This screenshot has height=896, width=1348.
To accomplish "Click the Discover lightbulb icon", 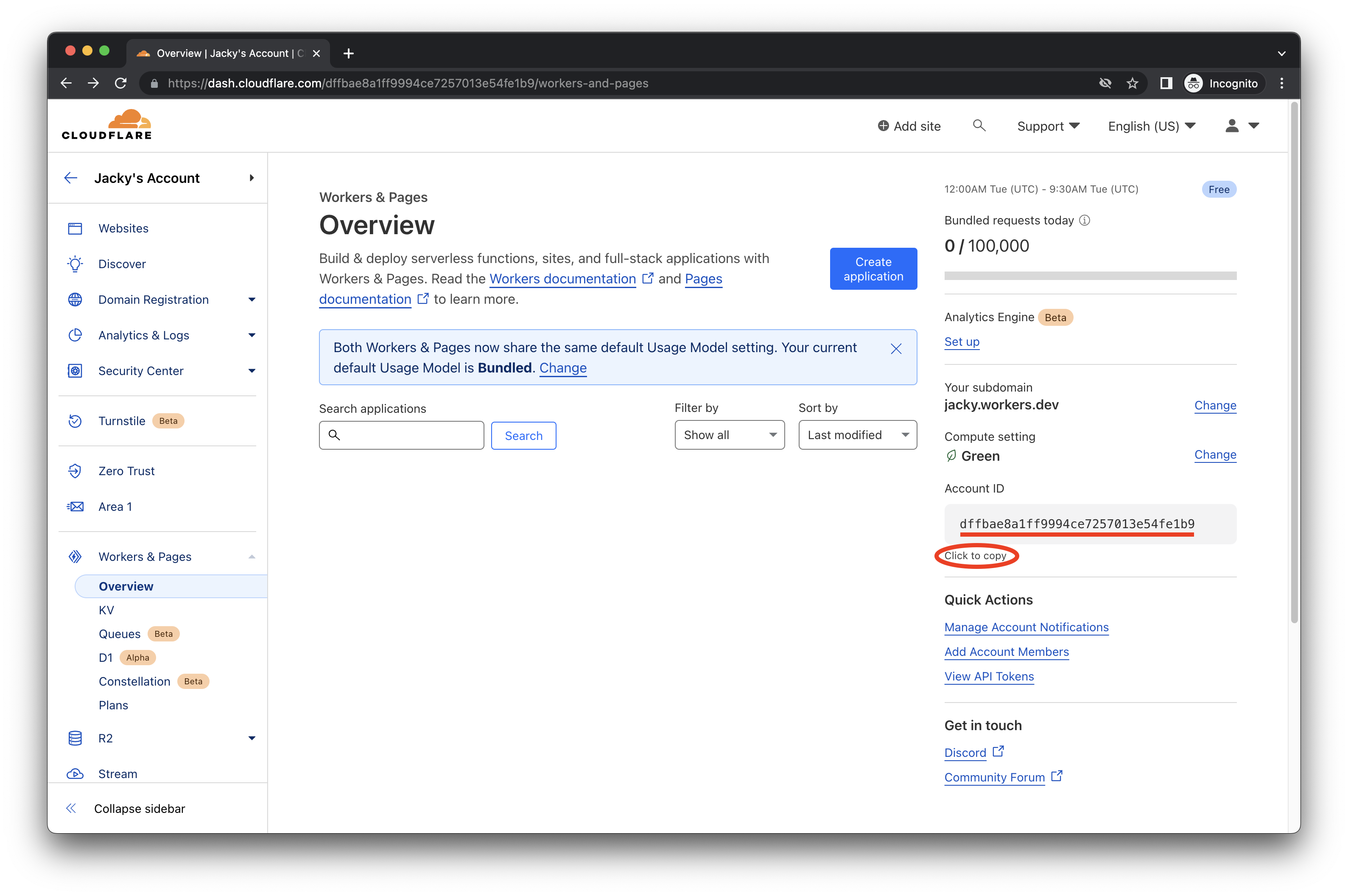I will (75, 264).
